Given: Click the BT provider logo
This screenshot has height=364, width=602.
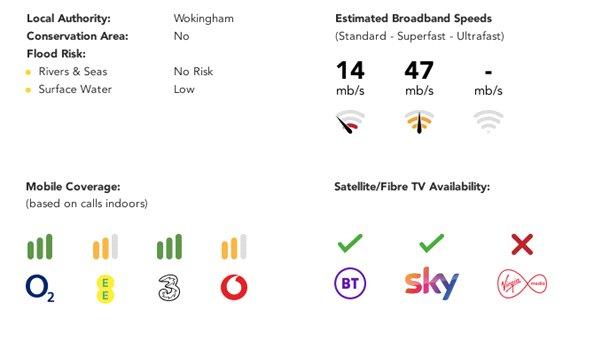Looking at the screenshot, I should (350, 283).
